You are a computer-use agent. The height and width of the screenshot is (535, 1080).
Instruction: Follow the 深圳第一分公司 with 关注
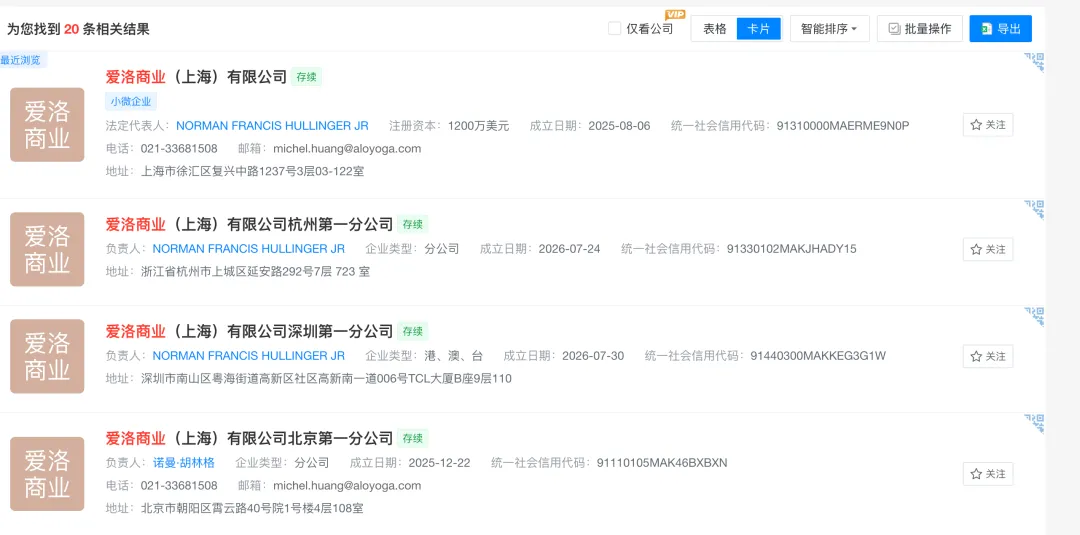point(988,356)
